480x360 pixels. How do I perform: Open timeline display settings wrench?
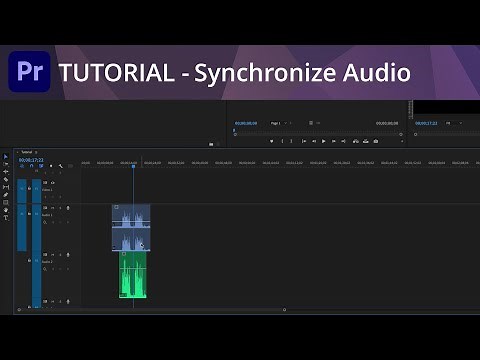pos(60,166)
